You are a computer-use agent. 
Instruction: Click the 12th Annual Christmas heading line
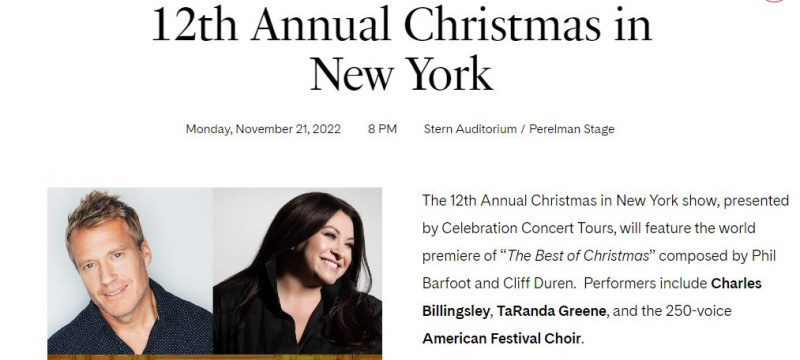[402, 24]
